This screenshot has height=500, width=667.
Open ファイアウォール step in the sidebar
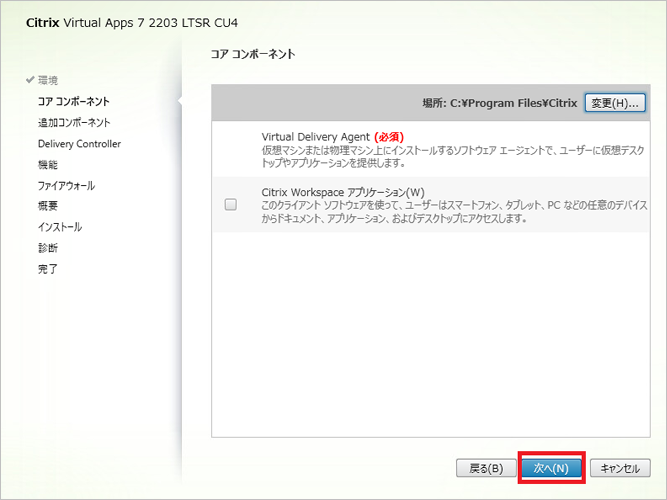(x=66, y=186)
